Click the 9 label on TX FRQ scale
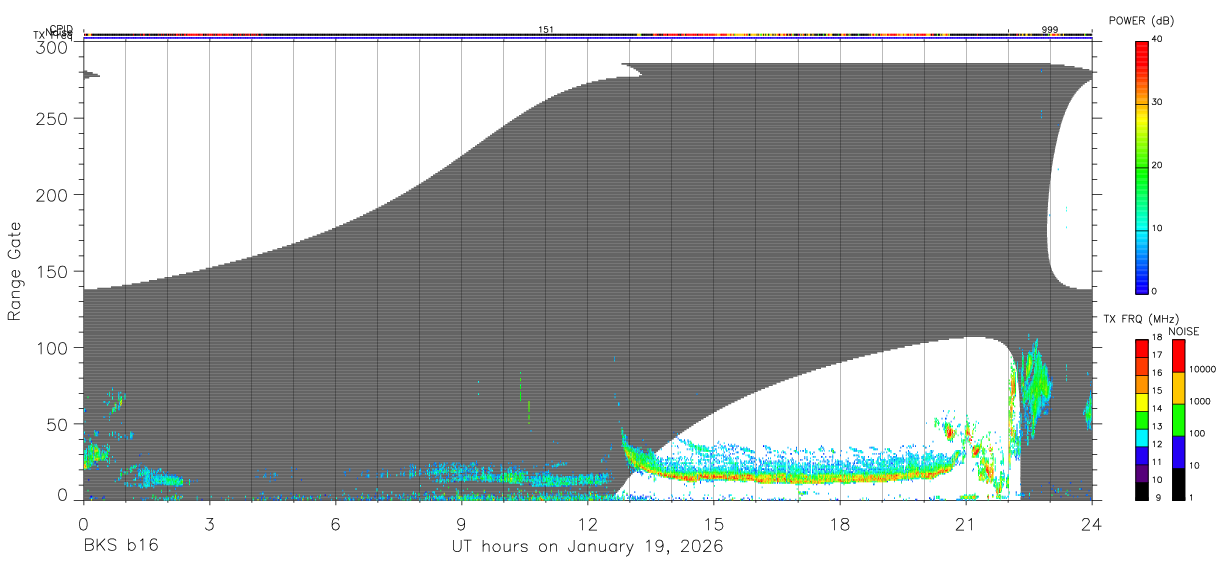This screenshot has height=567, width=1228. pos(1158,497)
